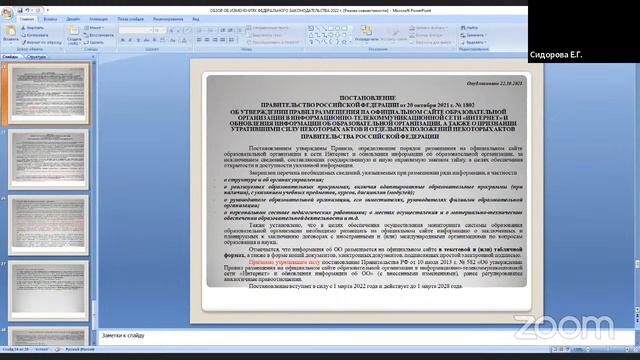Image resolution: width=640 pixels, height=360 pixels.
Task: Open the Slide Show (Показ слайдов) tab
Action: tap(130, 19)
